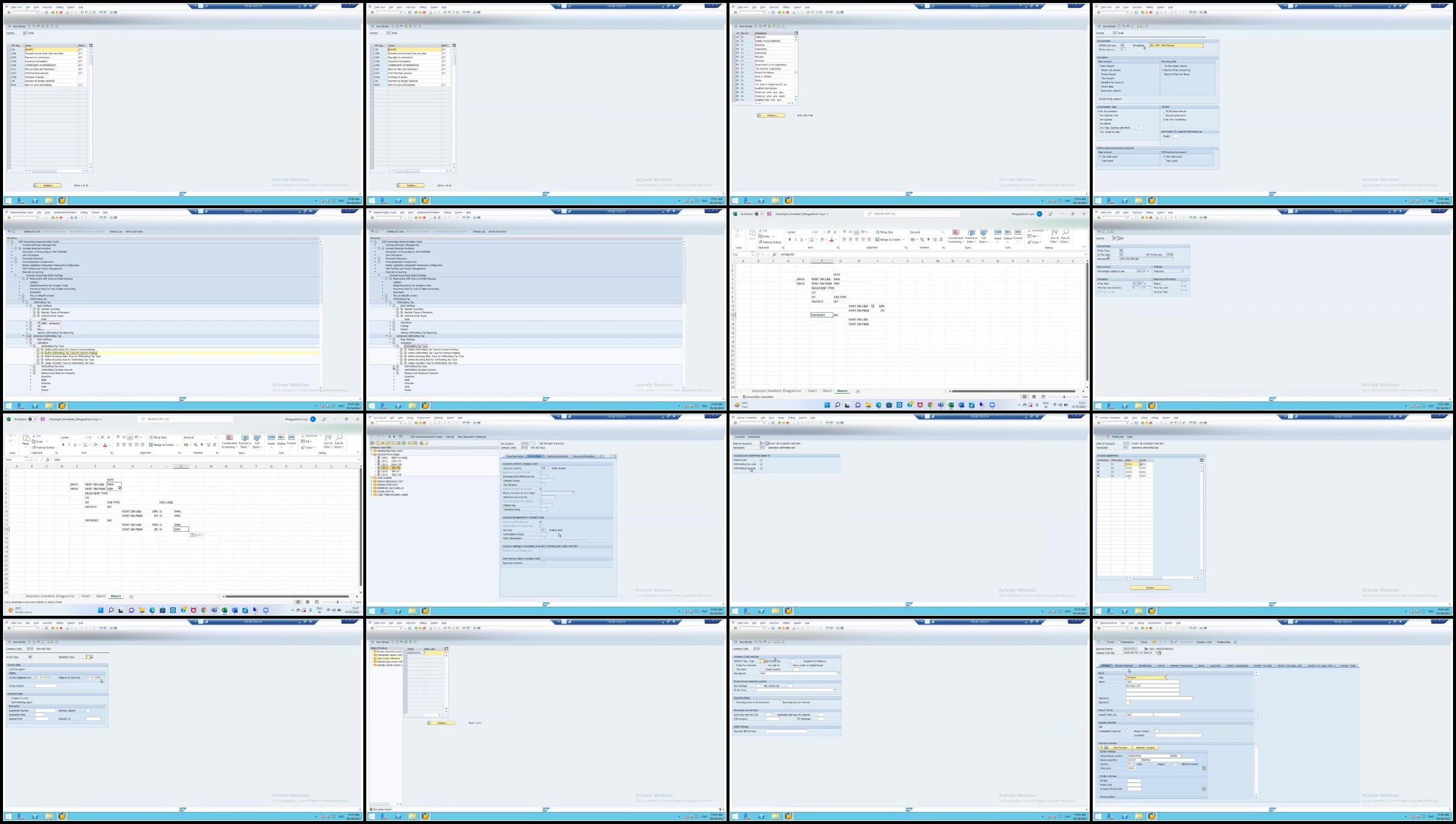Select the Gross Amount base amount radio button
The width and height of the screenshot is (1456, 824).
tap(1100, 74)
